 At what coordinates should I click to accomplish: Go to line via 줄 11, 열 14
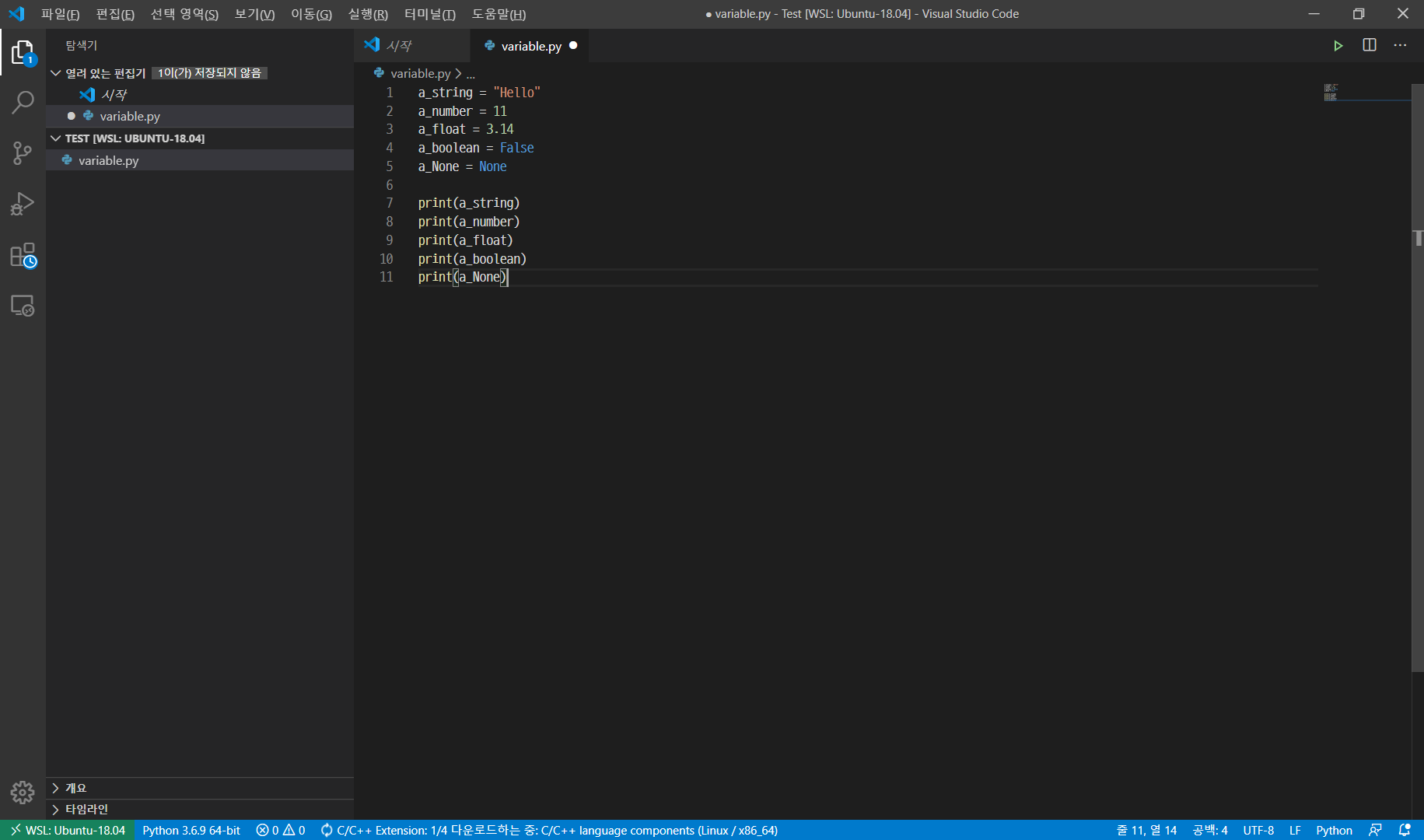[1146, 830]
